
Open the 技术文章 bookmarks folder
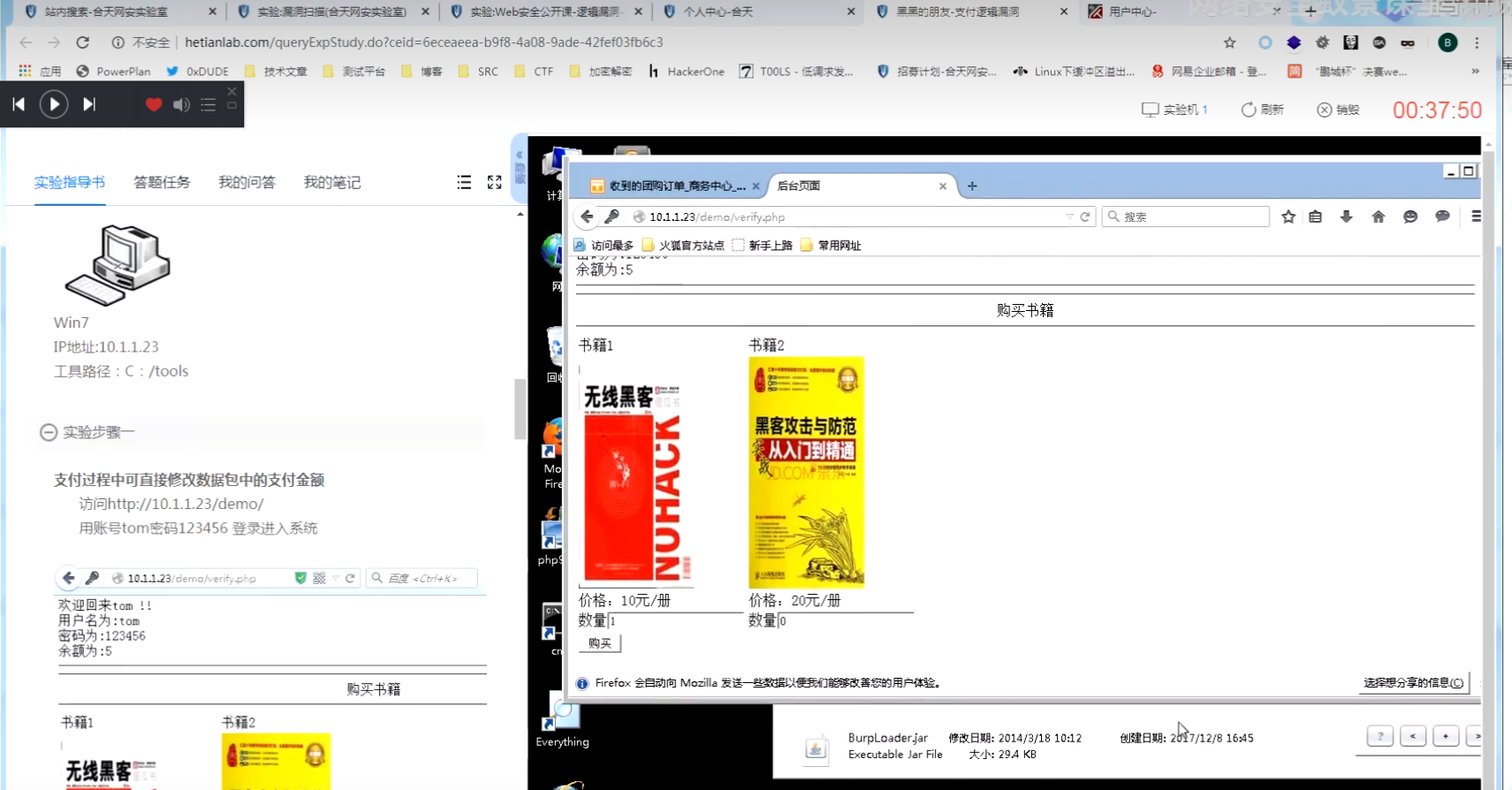(x=277, y=72)
